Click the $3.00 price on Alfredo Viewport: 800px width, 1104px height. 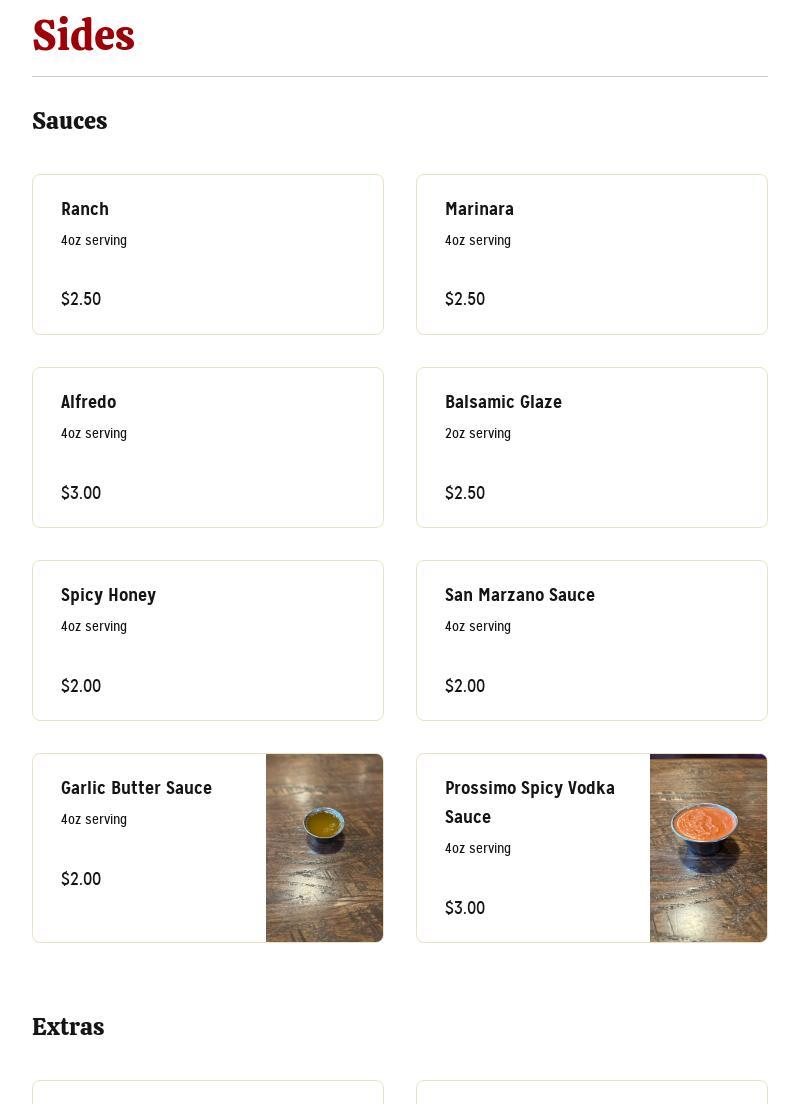(81, 493)
